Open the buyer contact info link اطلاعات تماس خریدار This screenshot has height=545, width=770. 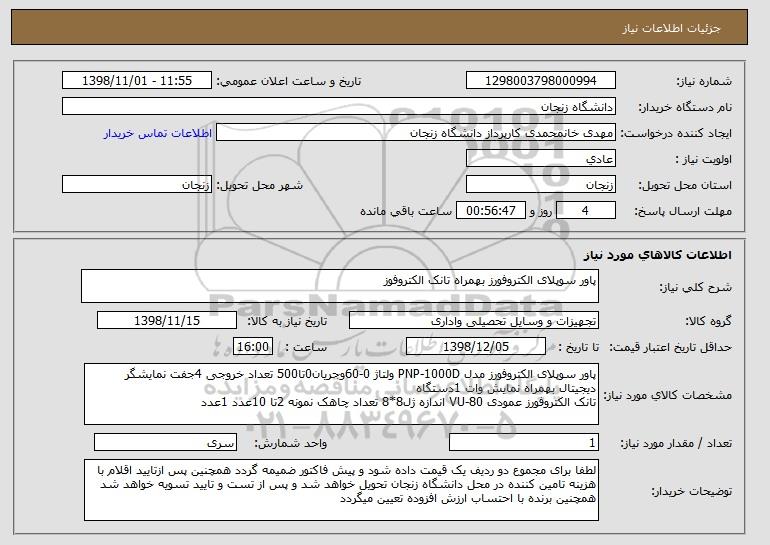[158, 134]
